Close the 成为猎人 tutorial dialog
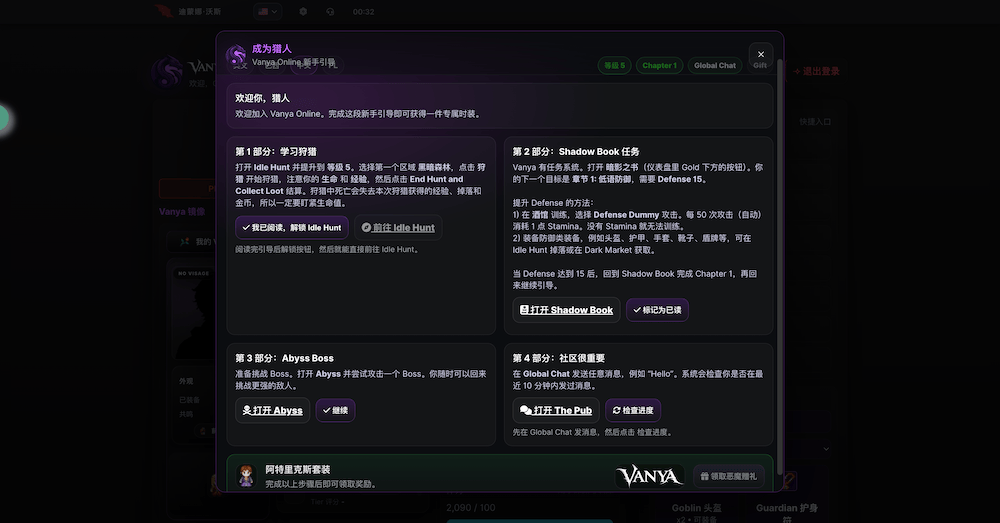1000x523 pixels. (760, 55)
